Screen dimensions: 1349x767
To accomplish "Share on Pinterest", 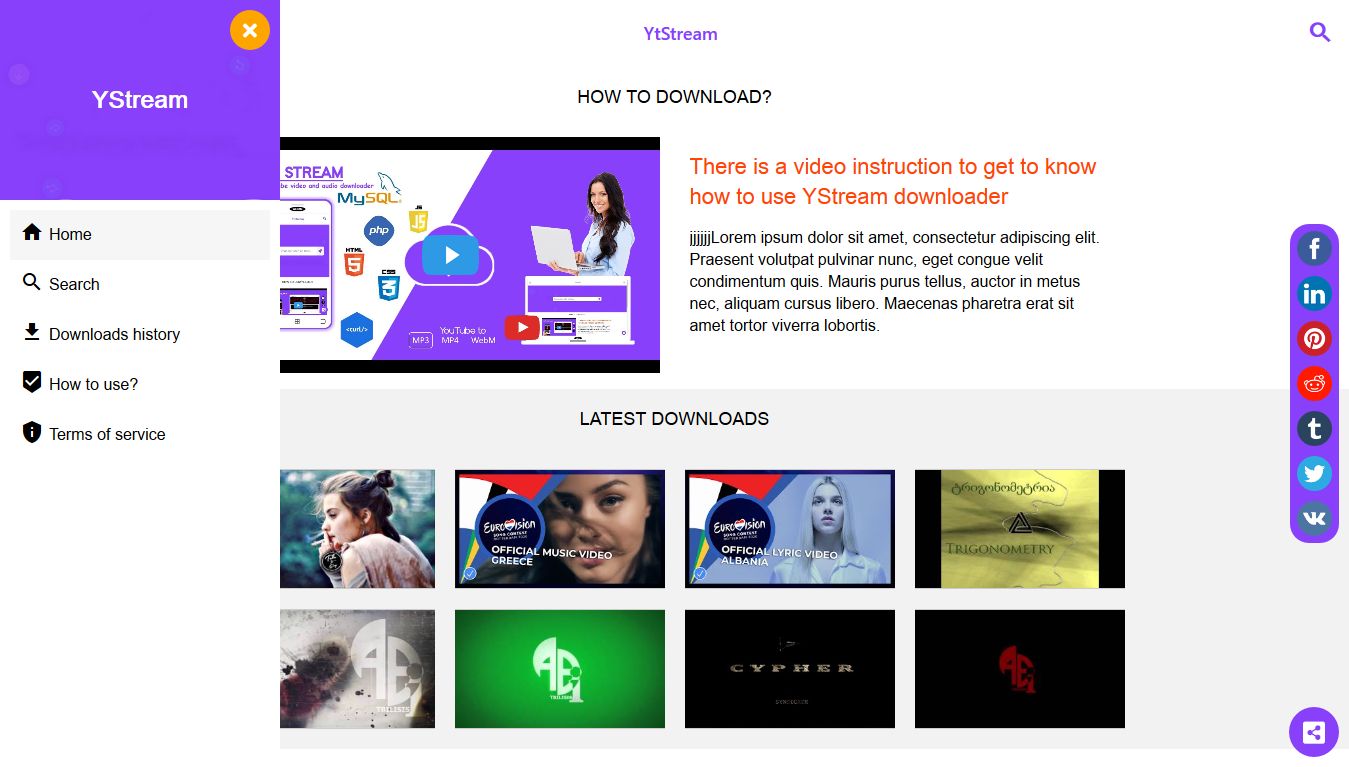I will tap(1314, 339).
